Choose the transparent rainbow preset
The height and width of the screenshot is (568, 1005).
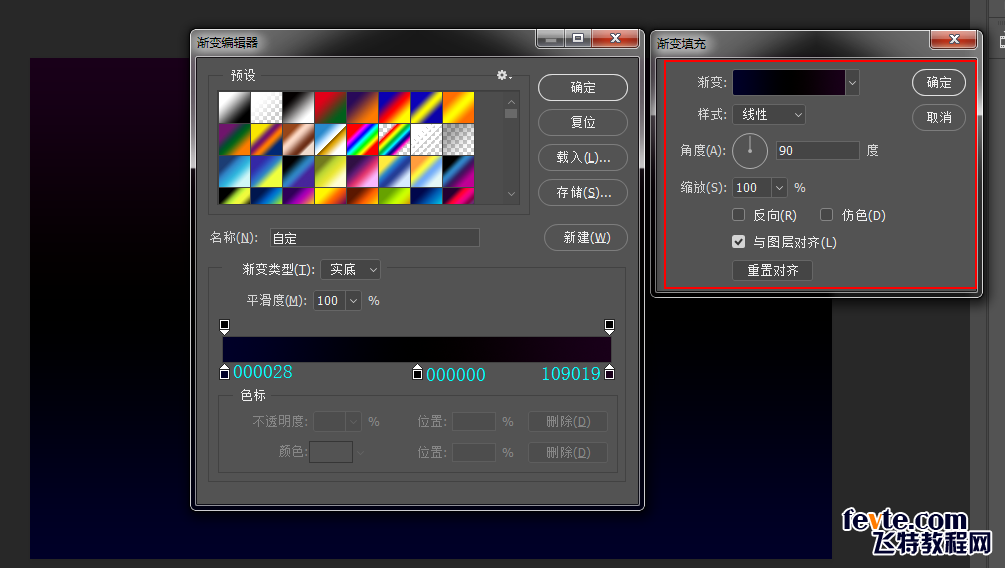(x=394, y=139)
